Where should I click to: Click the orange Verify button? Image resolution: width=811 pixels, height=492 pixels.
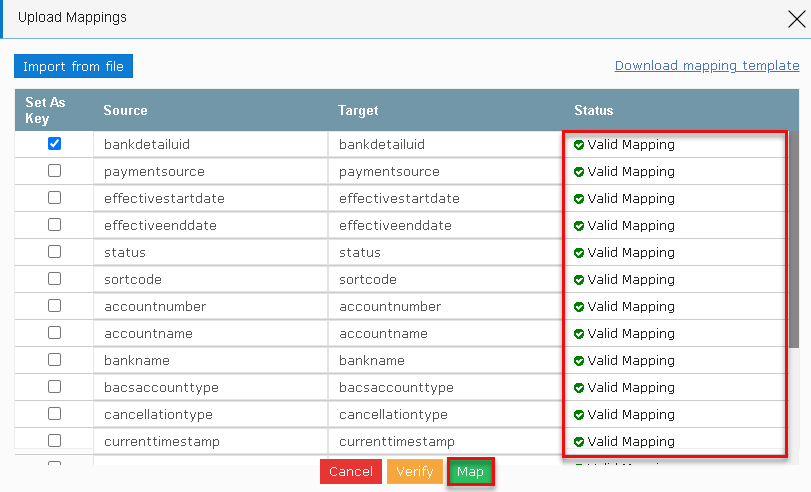click(415, 471)
